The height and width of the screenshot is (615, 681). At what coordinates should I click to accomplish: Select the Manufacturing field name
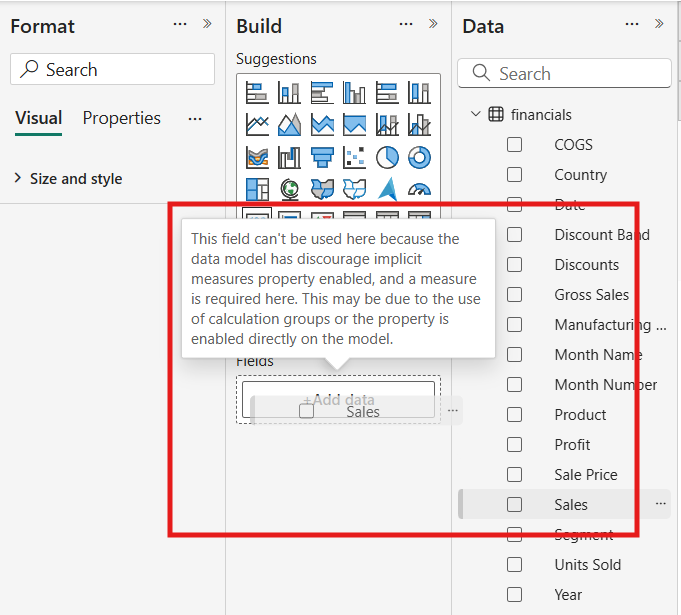(x=610, y=325)
